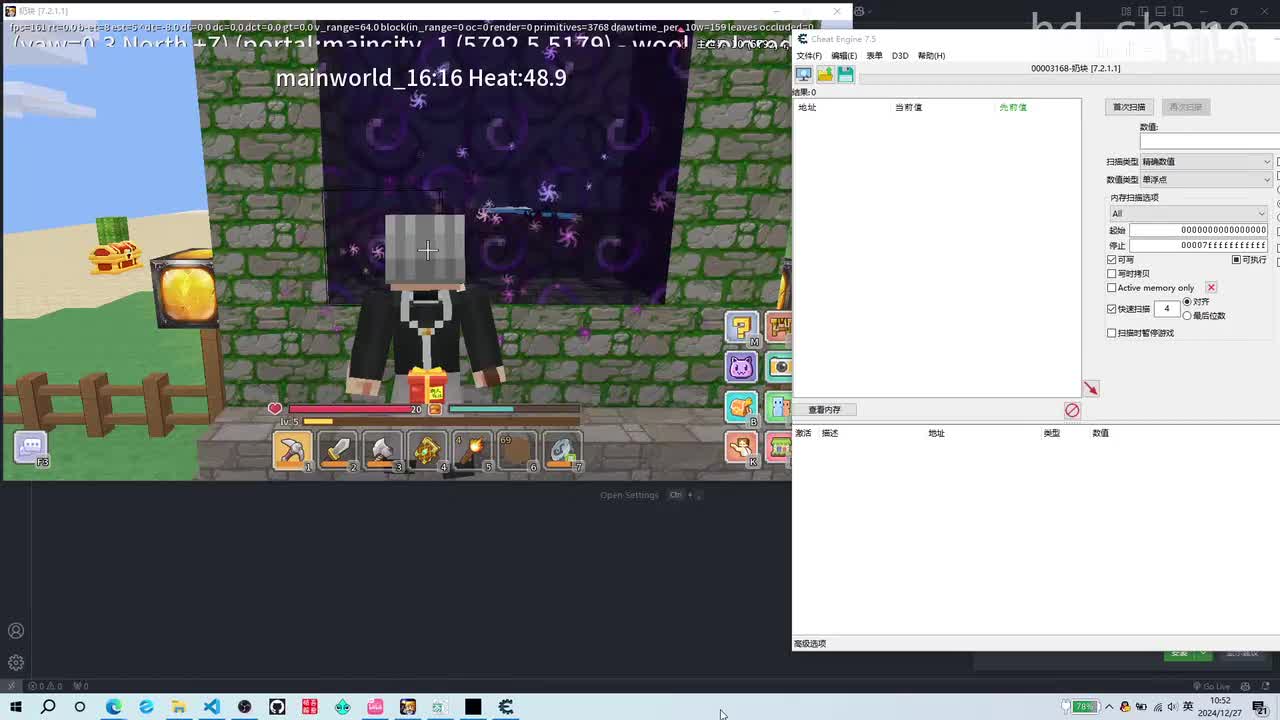Click the red no-entry clear list icon
The width and height of the screenshot is (1280, 720).
click(x=1072, y=410)
